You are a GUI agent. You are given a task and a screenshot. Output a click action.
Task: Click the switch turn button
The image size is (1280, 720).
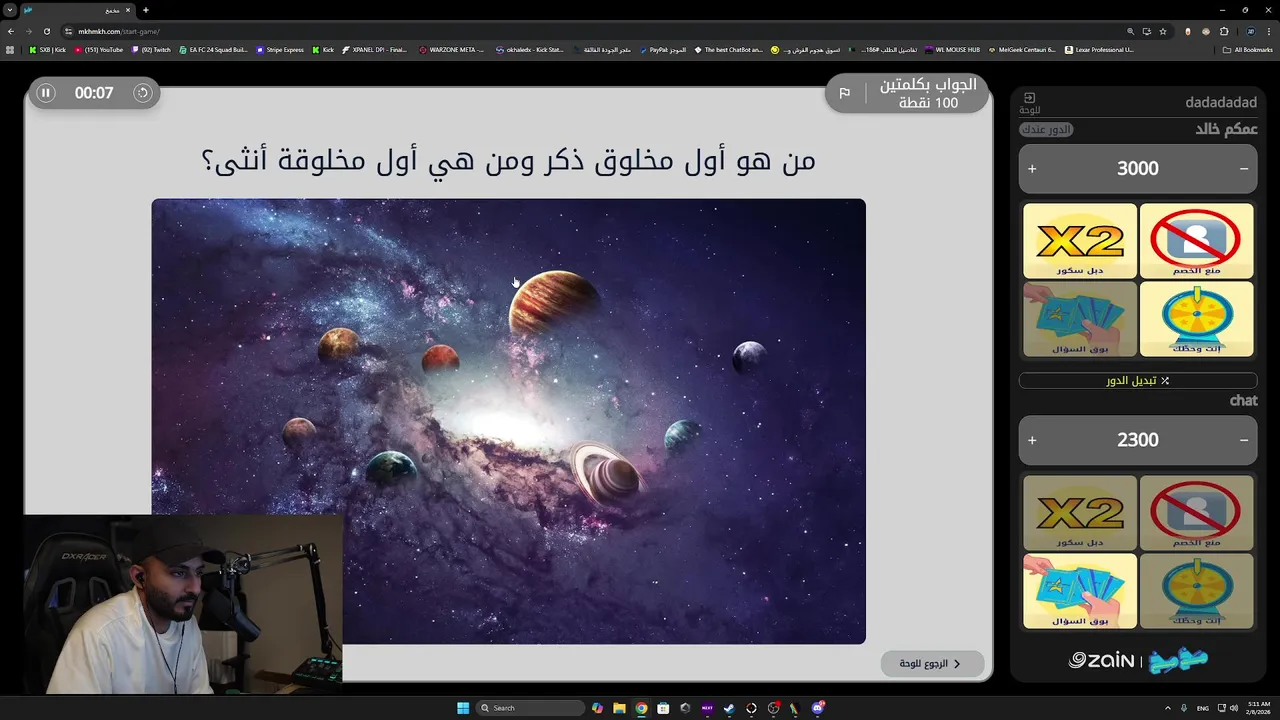tap(1138, 381)
